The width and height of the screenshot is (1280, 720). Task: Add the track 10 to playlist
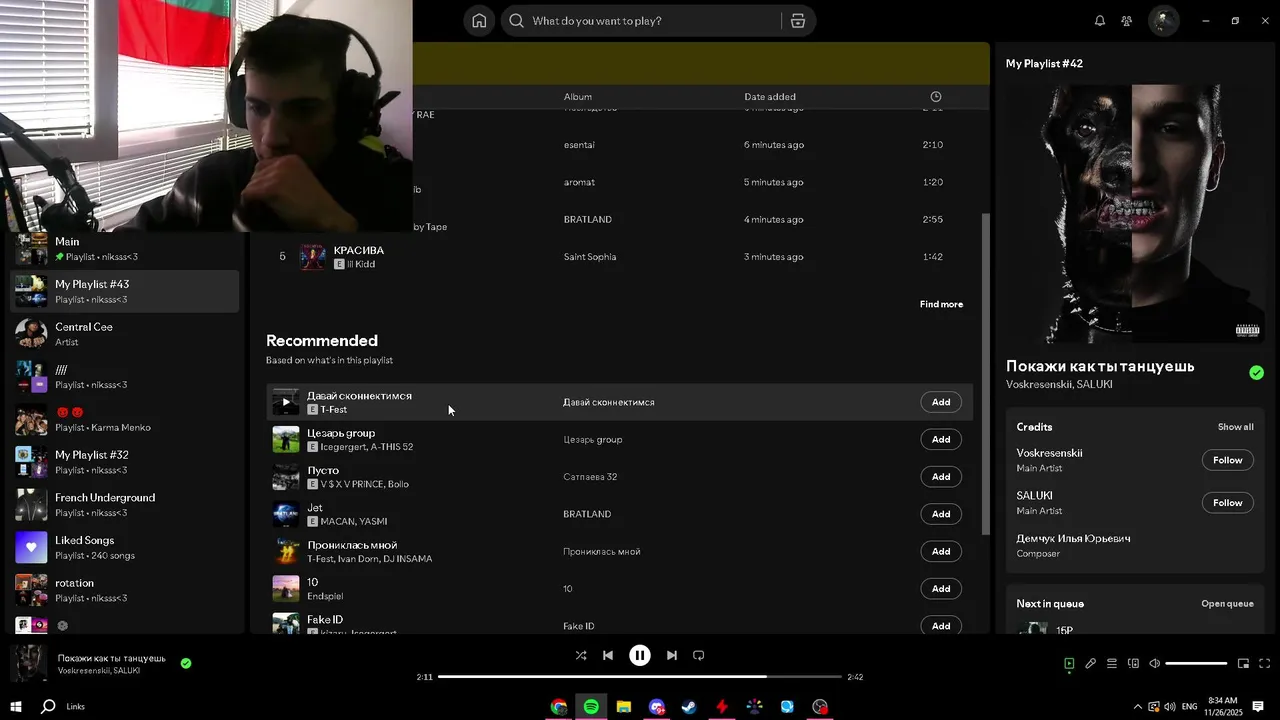(941, 589)
